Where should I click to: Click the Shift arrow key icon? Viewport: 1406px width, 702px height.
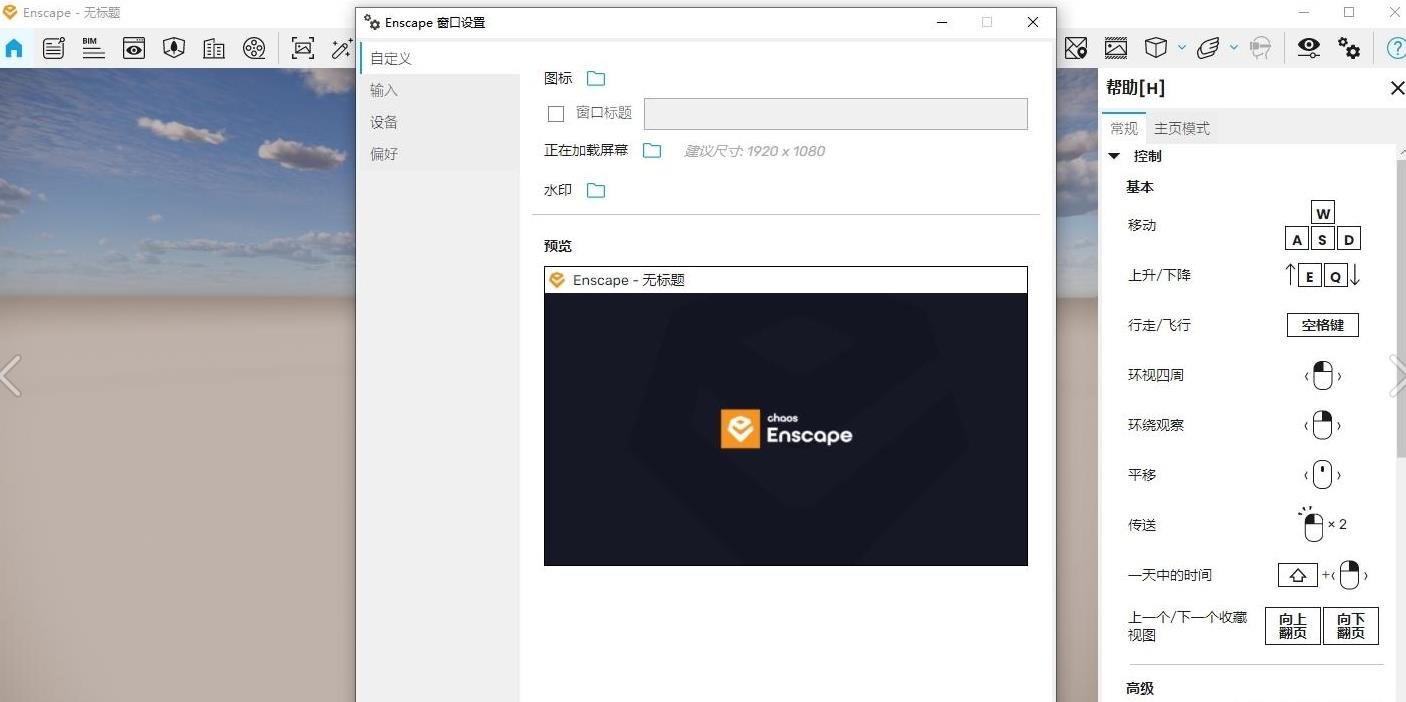pyautogui.click(x=1298, y=575)
